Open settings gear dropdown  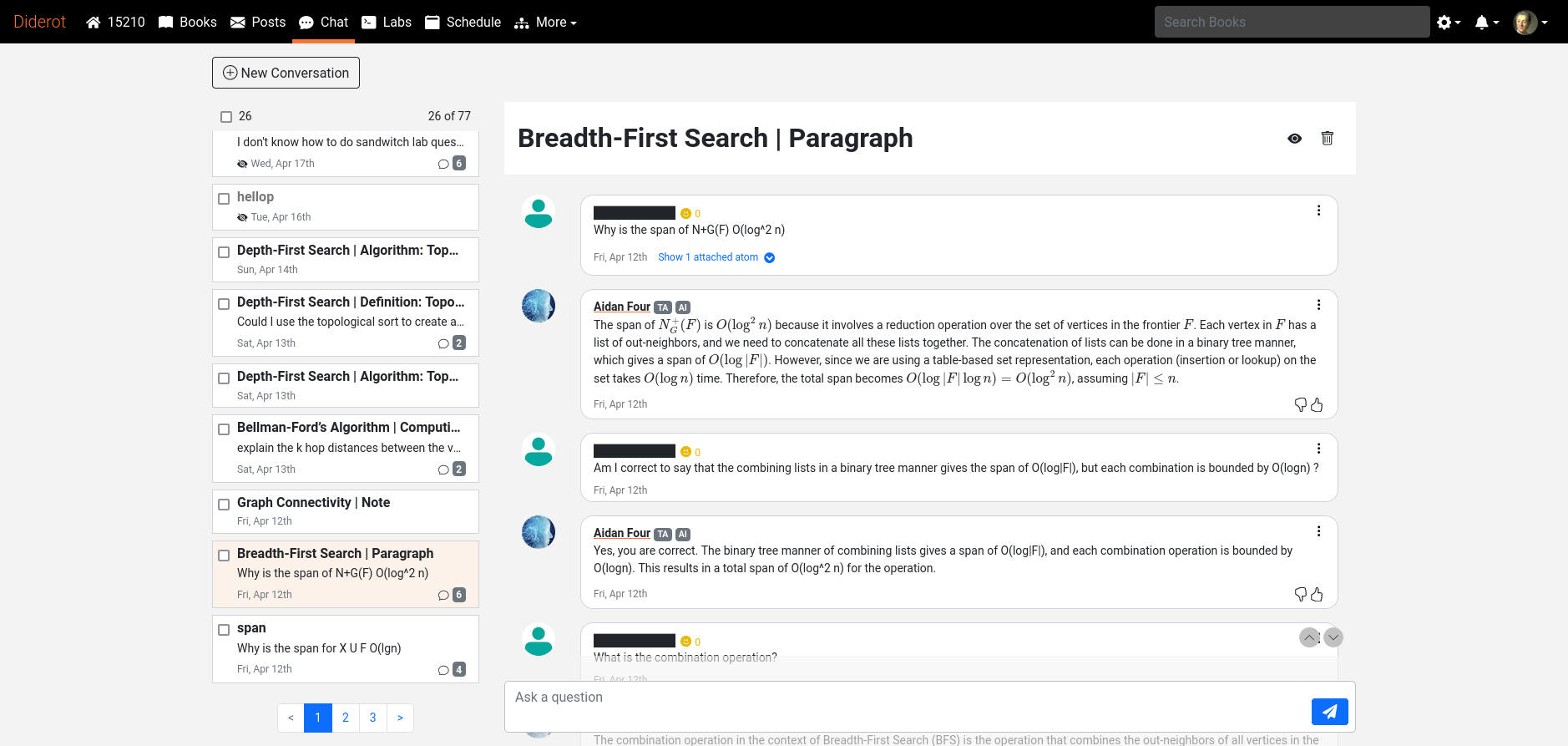pyautogui.click(x=1449, y=23)
